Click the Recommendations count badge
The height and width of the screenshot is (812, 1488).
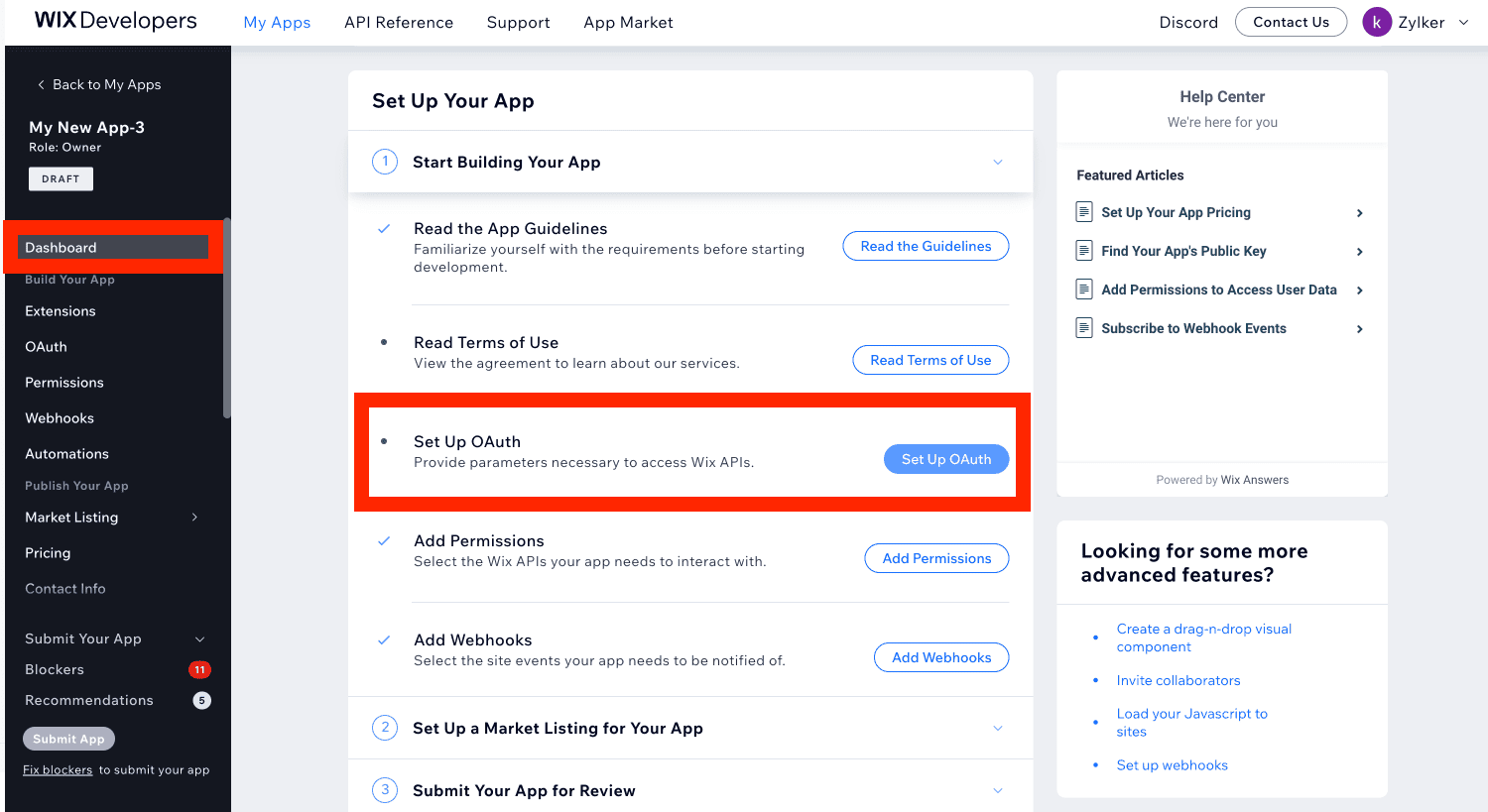(201, 700)
